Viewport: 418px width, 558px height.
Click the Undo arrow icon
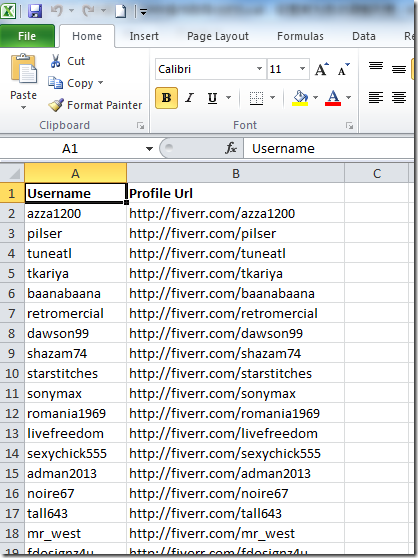point(57,11)
